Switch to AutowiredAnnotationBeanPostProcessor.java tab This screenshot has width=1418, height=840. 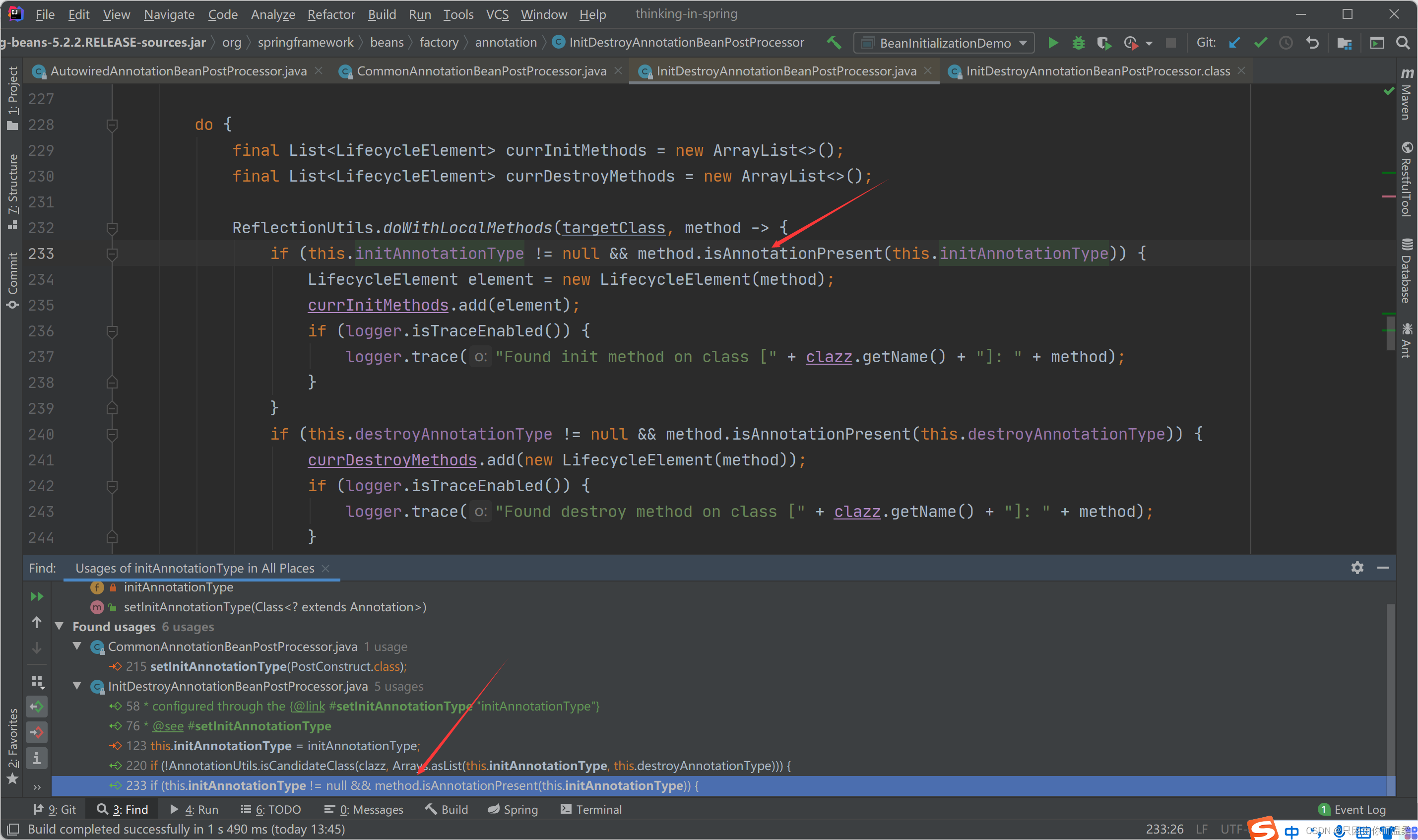178,71
